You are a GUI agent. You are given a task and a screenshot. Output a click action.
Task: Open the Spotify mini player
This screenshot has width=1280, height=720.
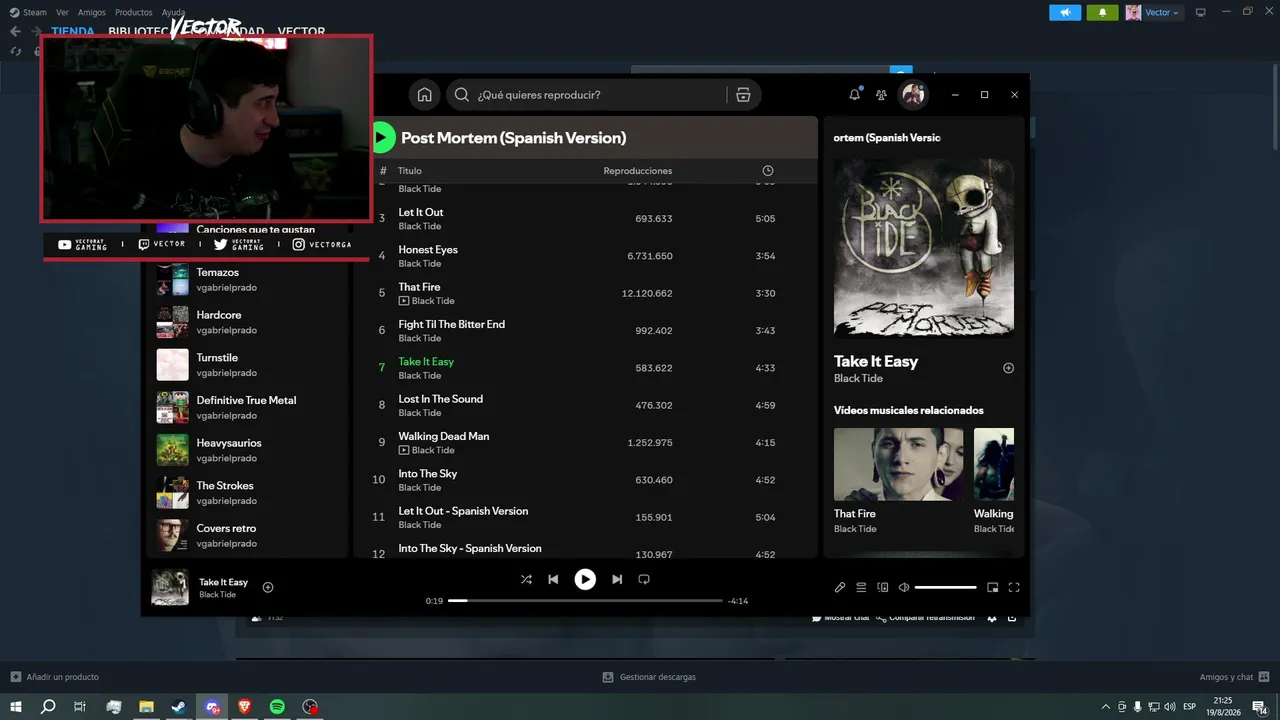(x=993, y=587)
